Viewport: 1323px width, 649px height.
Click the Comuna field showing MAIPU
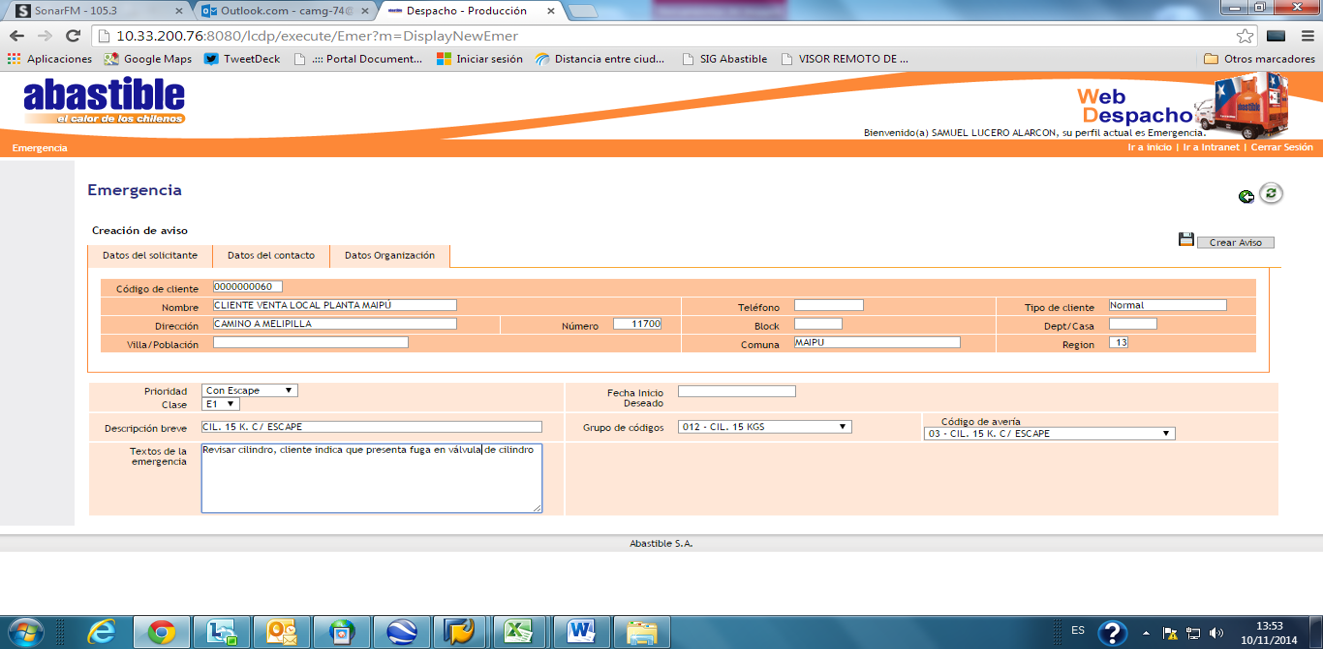[x=877, y=342]
